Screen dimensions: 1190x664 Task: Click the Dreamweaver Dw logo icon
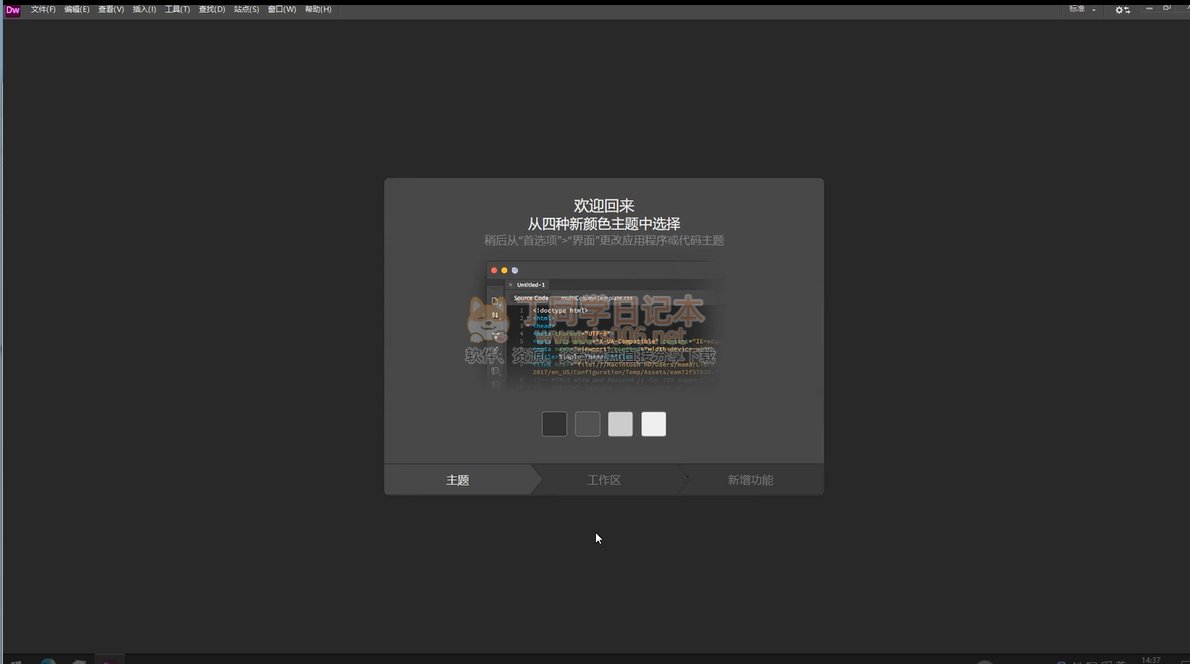pyautogui.click(x=13, y=10)
